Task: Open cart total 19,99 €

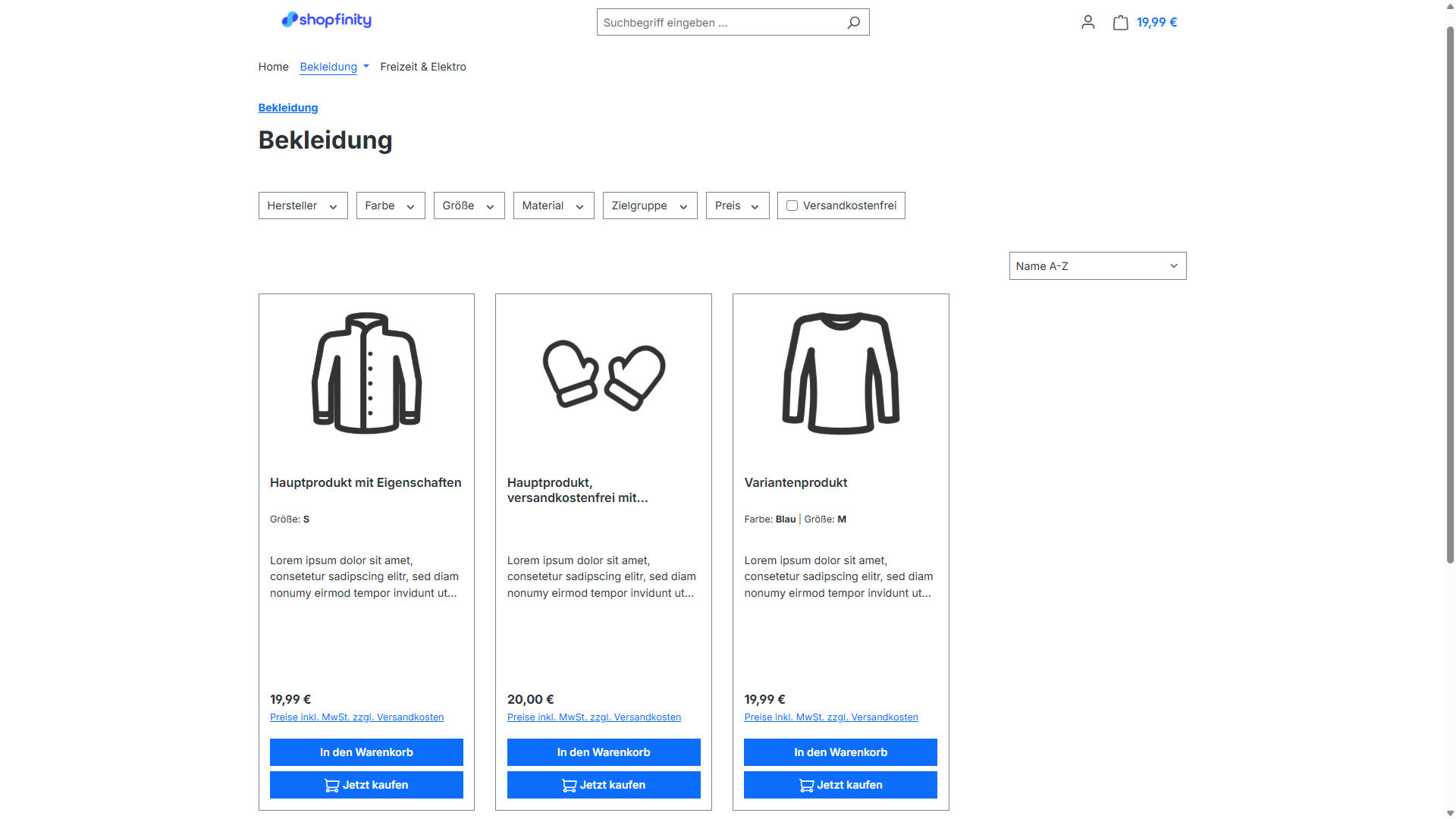Action: (1156, 22)
